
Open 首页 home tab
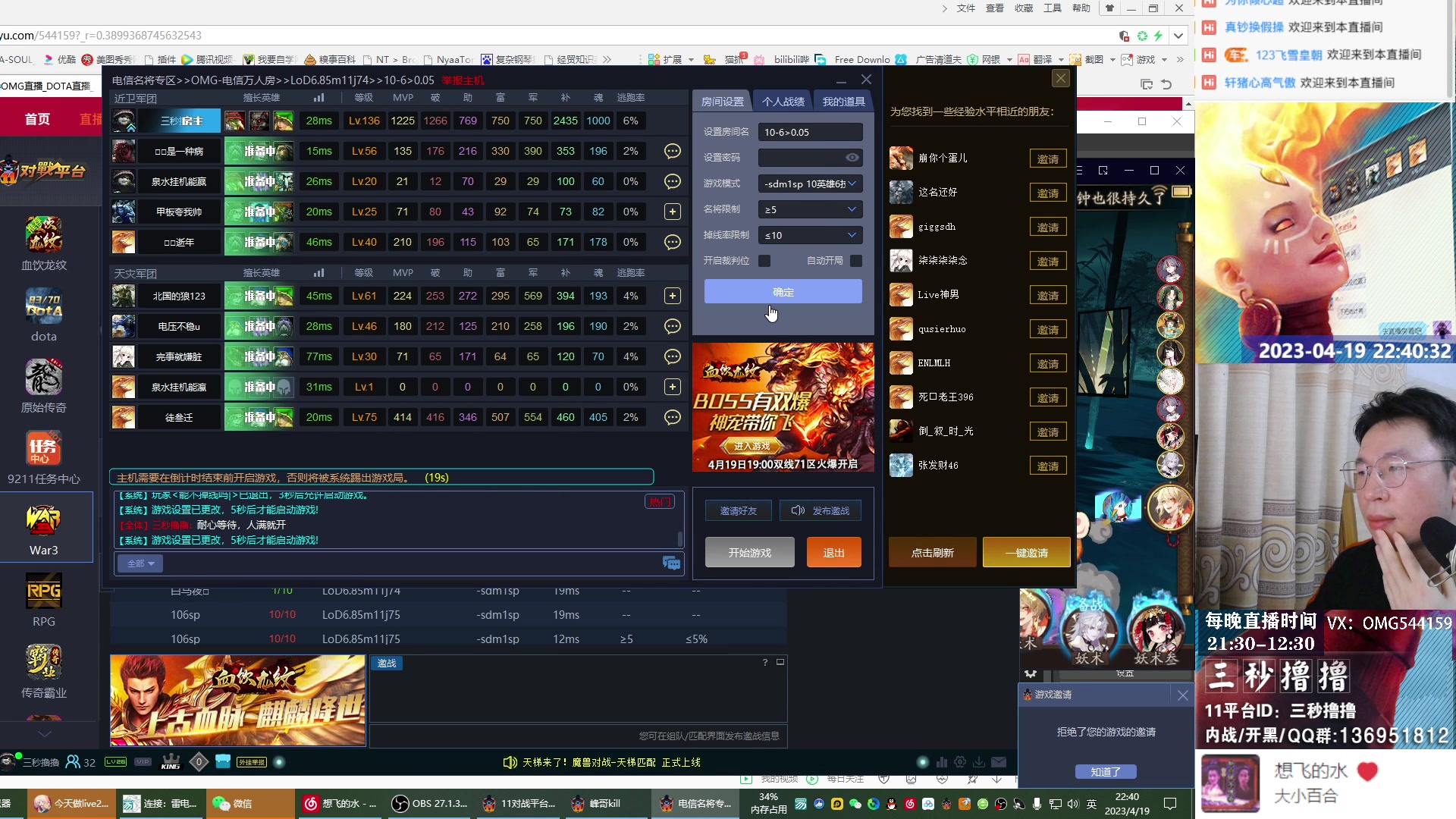click(37, 119)
